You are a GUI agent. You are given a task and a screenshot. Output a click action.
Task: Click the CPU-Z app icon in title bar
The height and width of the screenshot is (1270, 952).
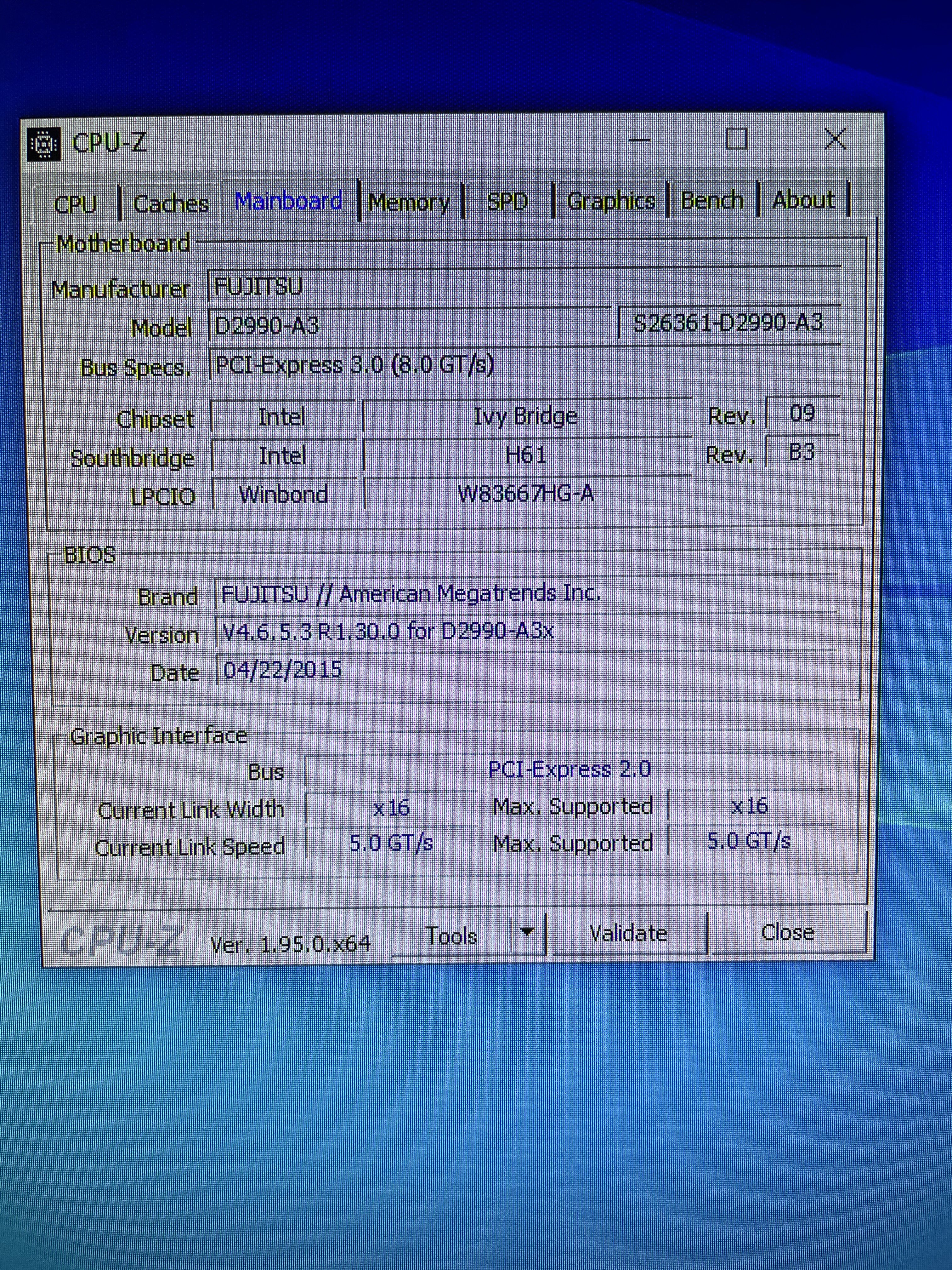tap(44, 144)
